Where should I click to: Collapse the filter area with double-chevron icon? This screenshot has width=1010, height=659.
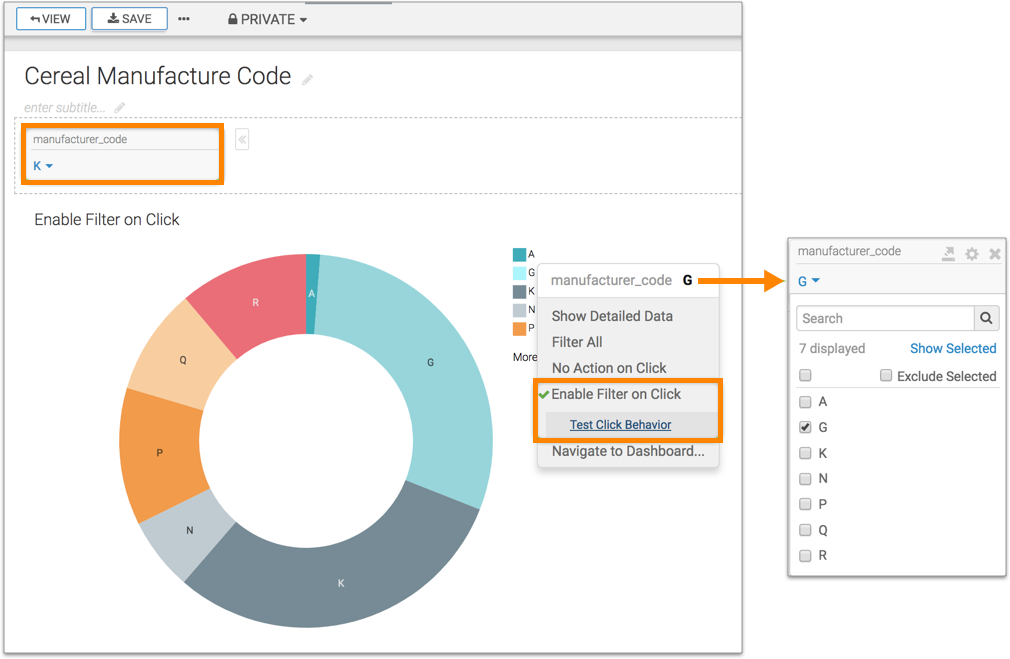tap(242, 140)
